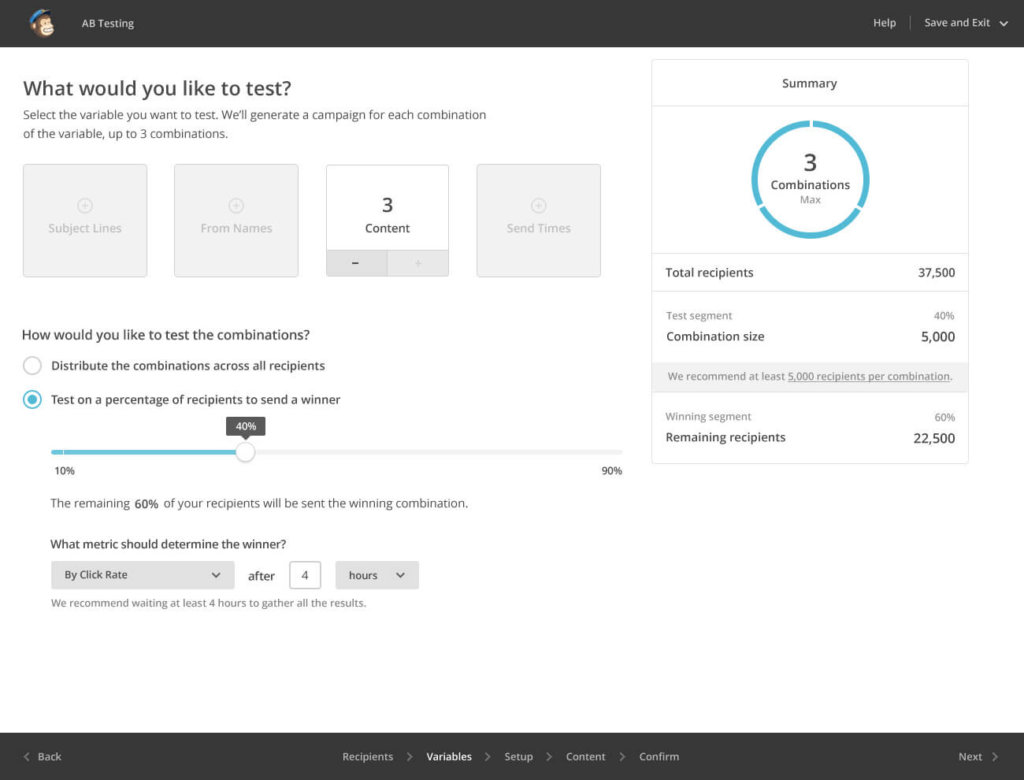Click the 40% test segment slider handle
This screenshot has height=780, width=1024.
[x=246, y=452]
